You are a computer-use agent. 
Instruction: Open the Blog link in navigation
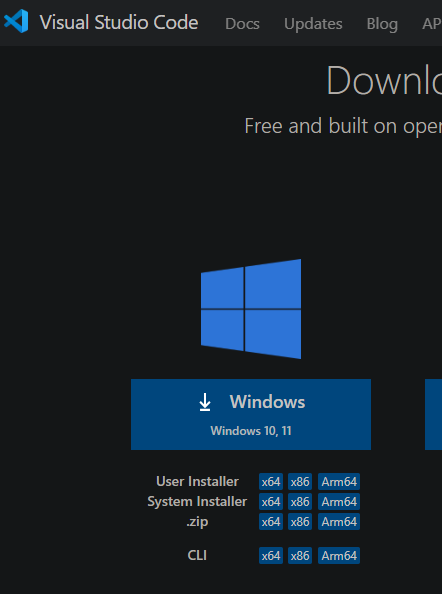pyautogui.click(x=382, y=24)
